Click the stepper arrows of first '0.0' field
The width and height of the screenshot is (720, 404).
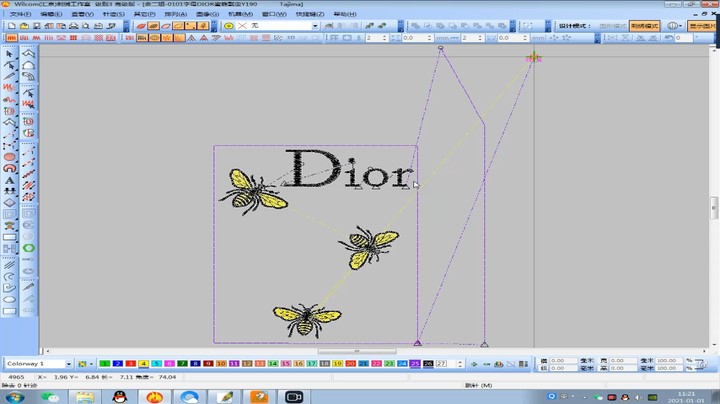[429, 38]
